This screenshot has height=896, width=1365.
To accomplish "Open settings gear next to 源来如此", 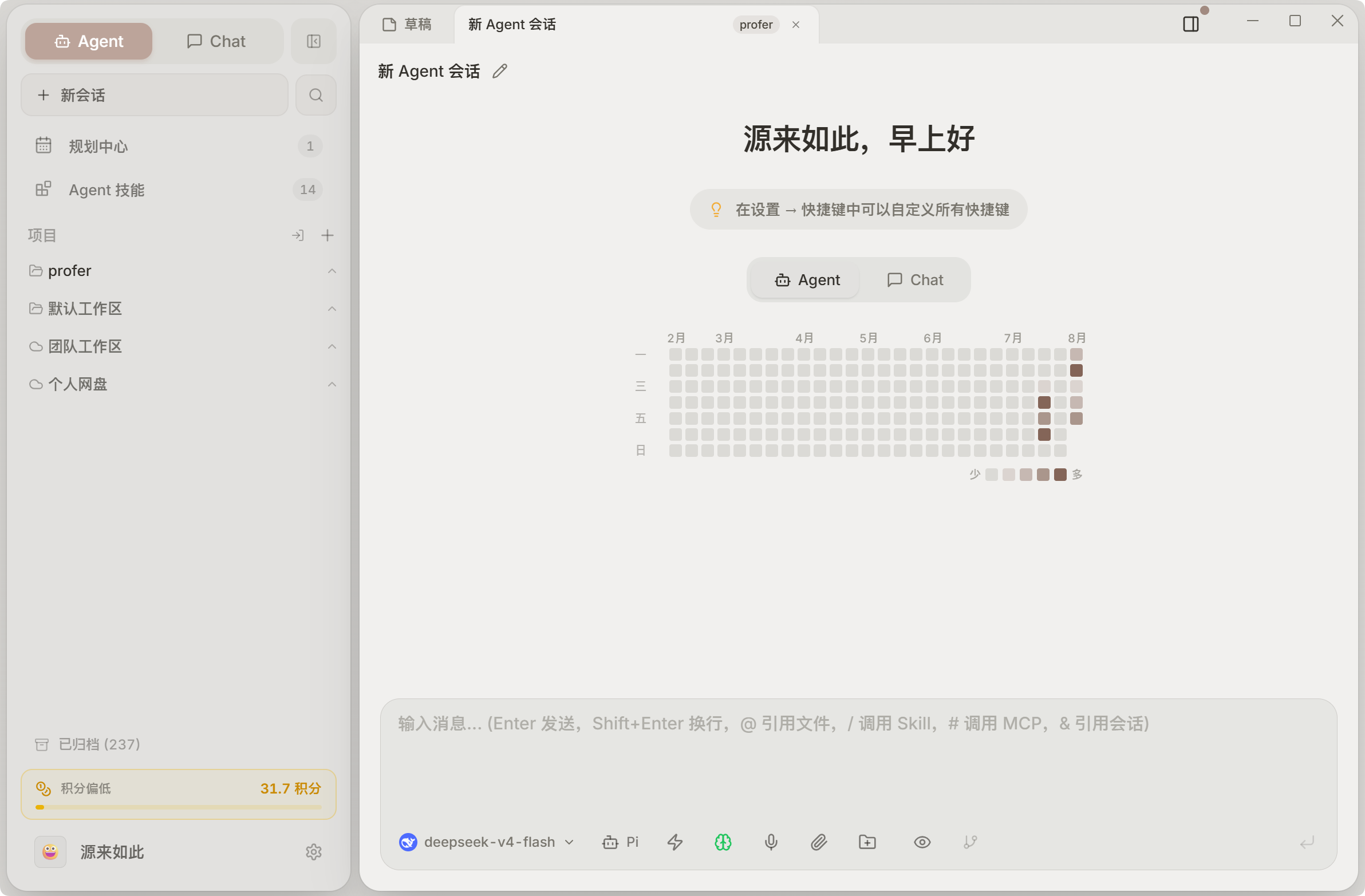I will click(x=313, y=852).
